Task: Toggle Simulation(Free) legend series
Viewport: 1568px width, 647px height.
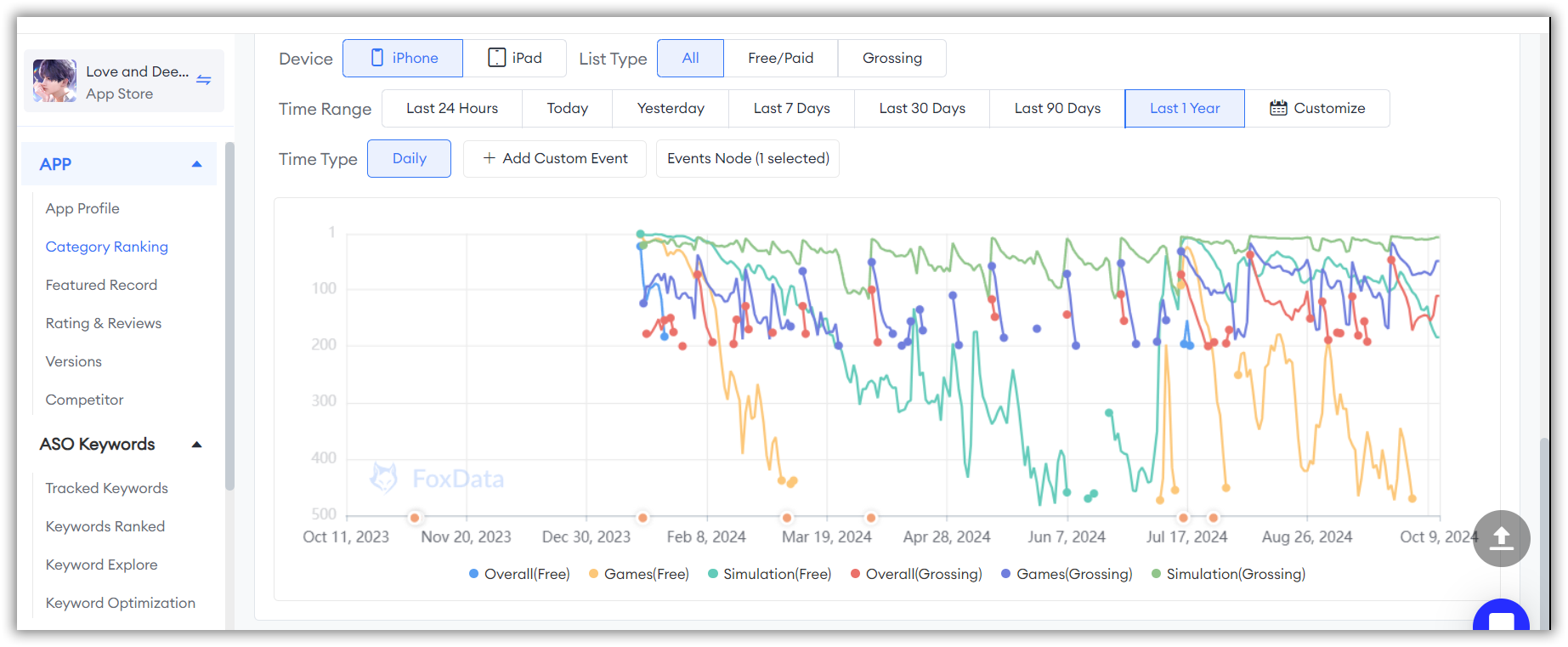Action: [770, 574]
